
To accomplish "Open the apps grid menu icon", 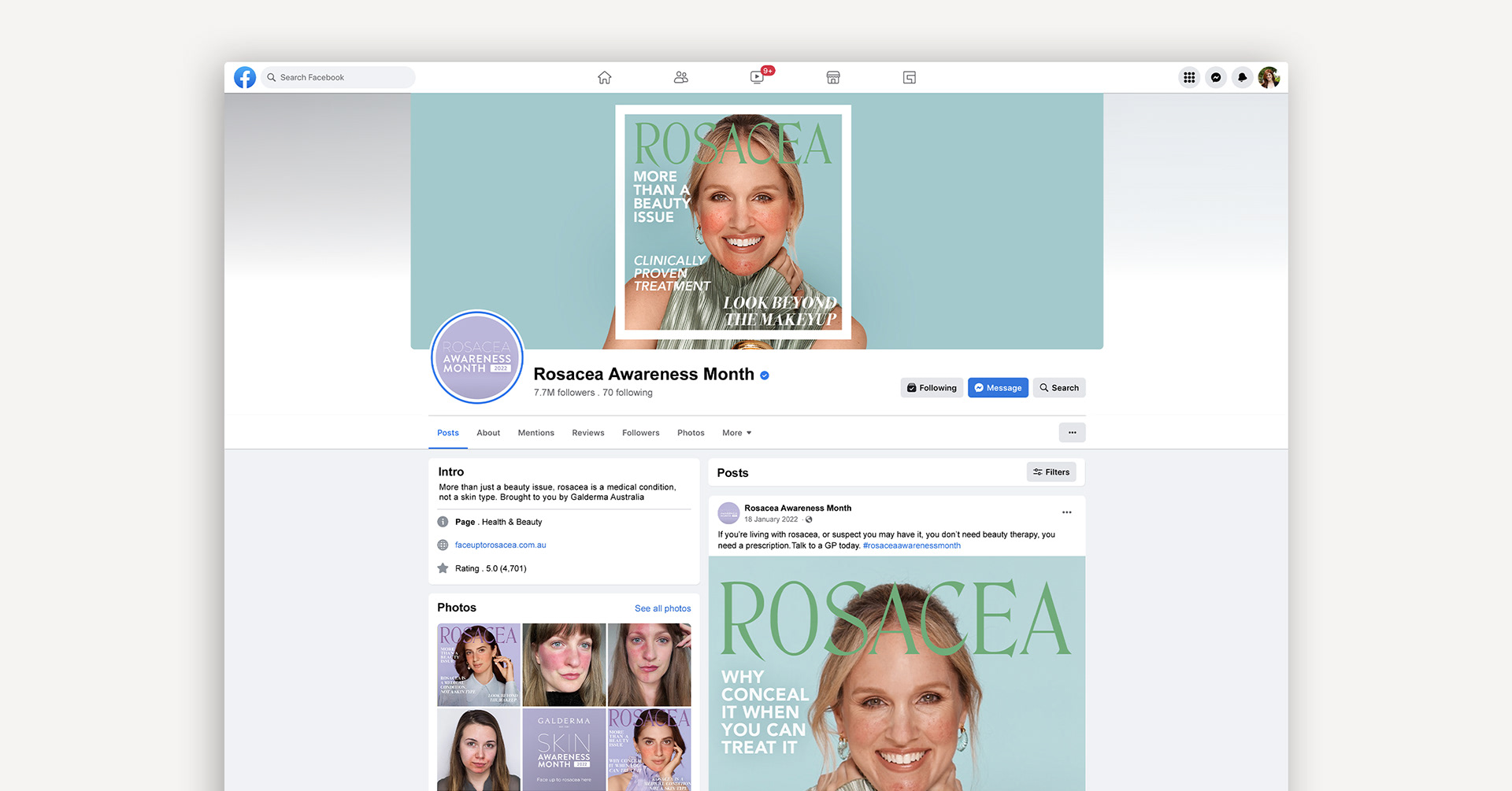I will tap(1189, 77).
